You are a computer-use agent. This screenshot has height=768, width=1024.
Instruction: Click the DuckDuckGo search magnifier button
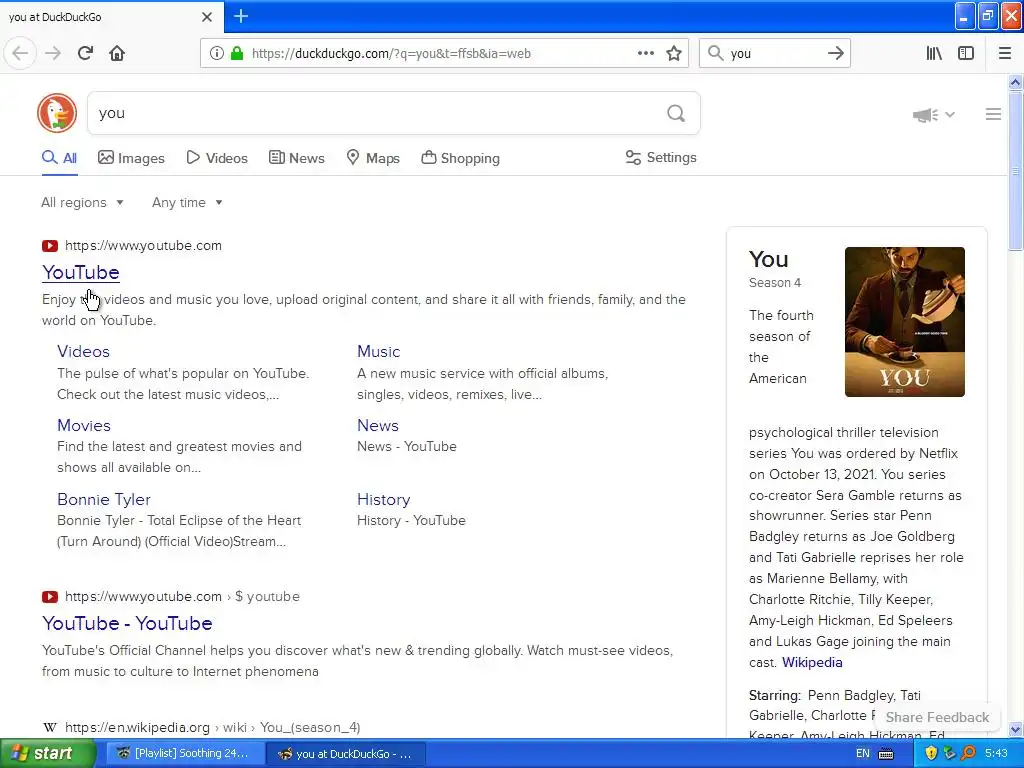tap(676, 114)
